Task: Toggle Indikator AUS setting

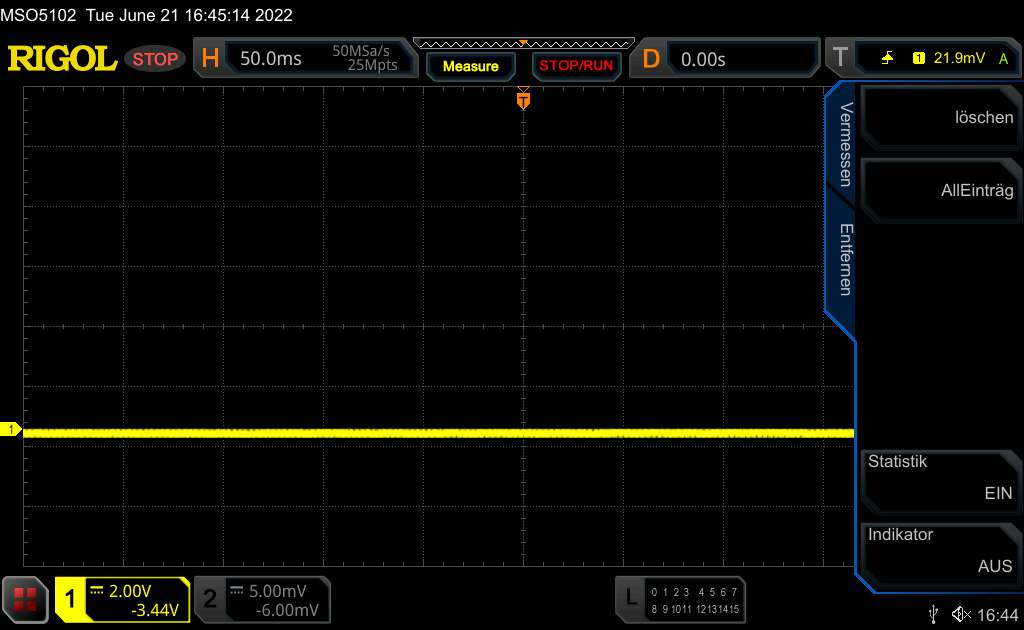Action: coord(938,550)
